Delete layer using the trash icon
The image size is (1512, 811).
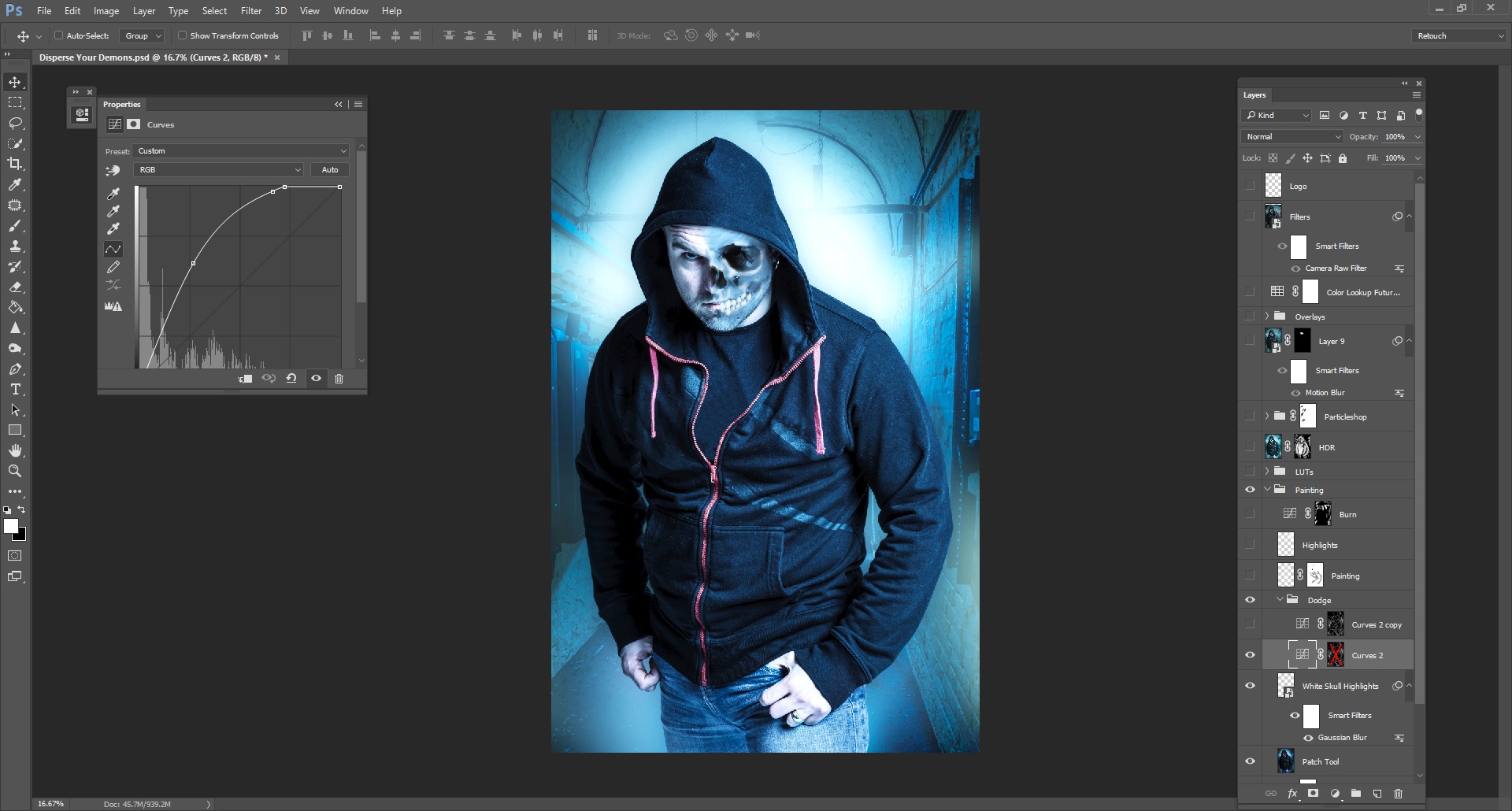pyautogui.click(x=1398, y=794)
